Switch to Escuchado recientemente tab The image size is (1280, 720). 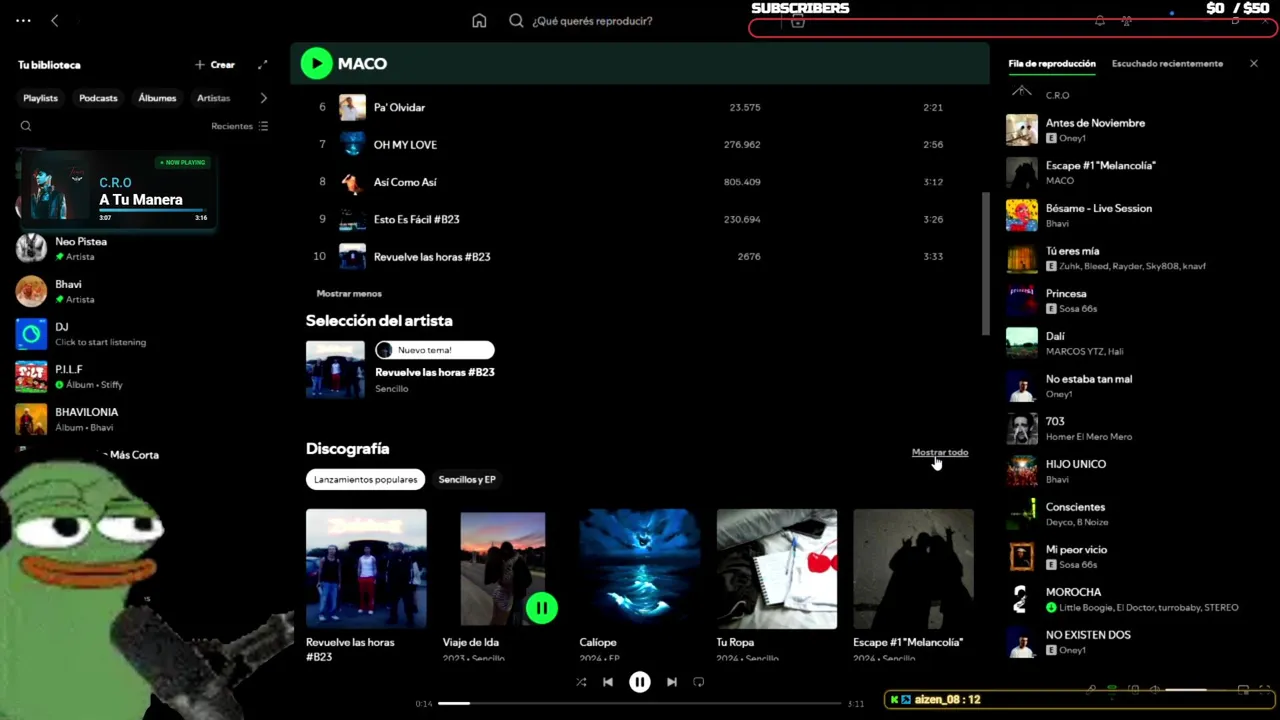click(1167, 64)
